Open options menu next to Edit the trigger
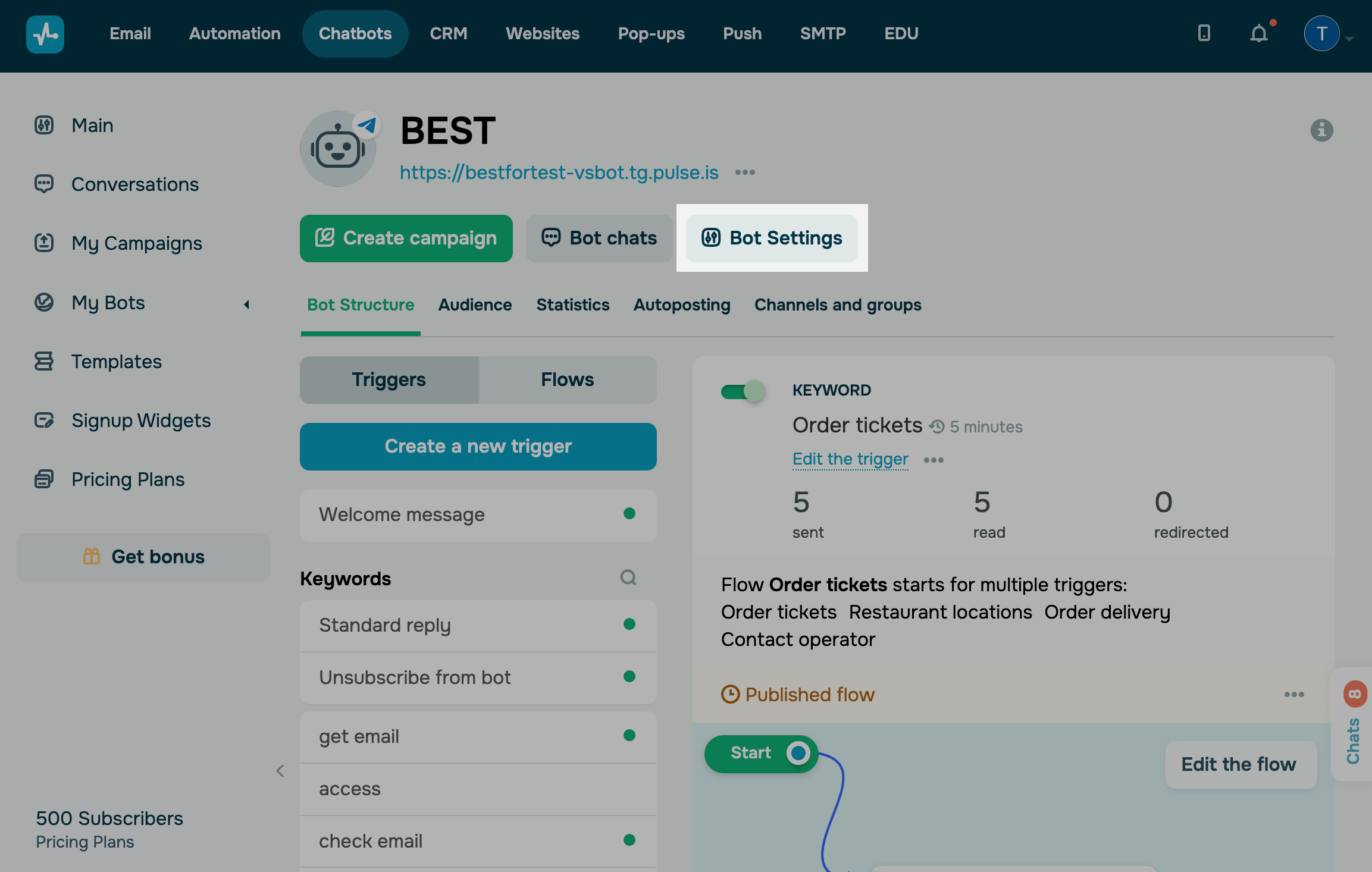 click(934, 460)
